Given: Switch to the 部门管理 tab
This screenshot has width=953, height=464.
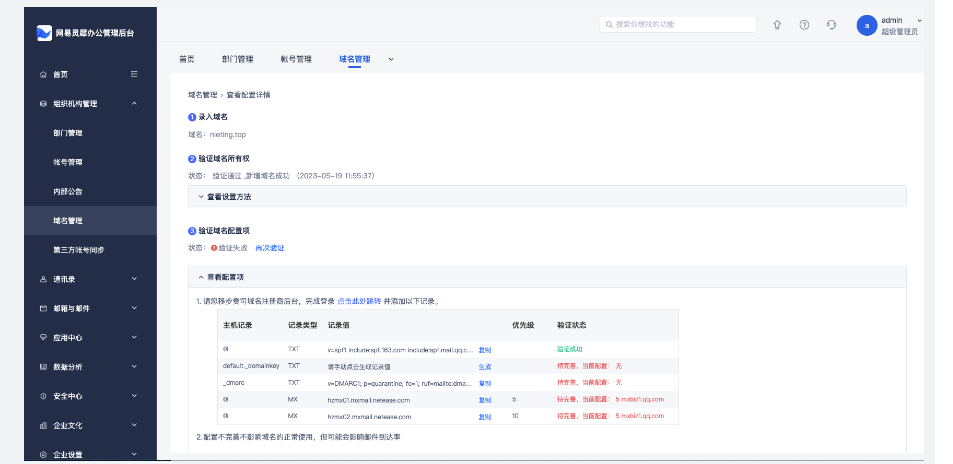Looking at the screenshot, I should [x=238, y=60].
